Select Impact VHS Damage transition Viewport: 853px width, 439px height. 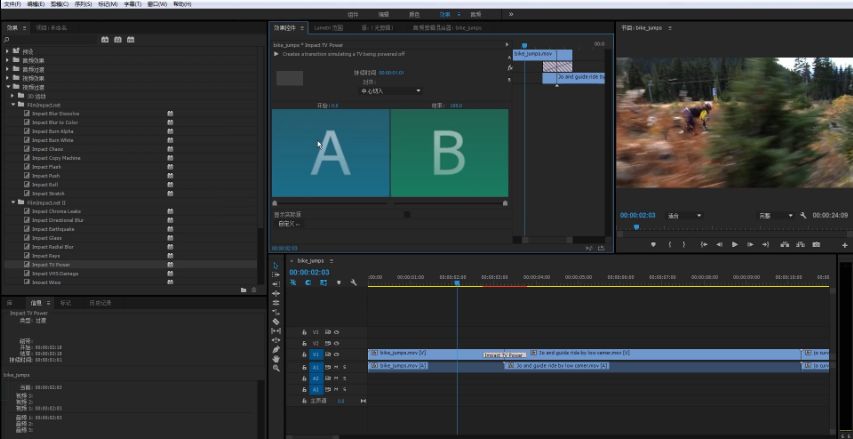click(x=54, y=274)
